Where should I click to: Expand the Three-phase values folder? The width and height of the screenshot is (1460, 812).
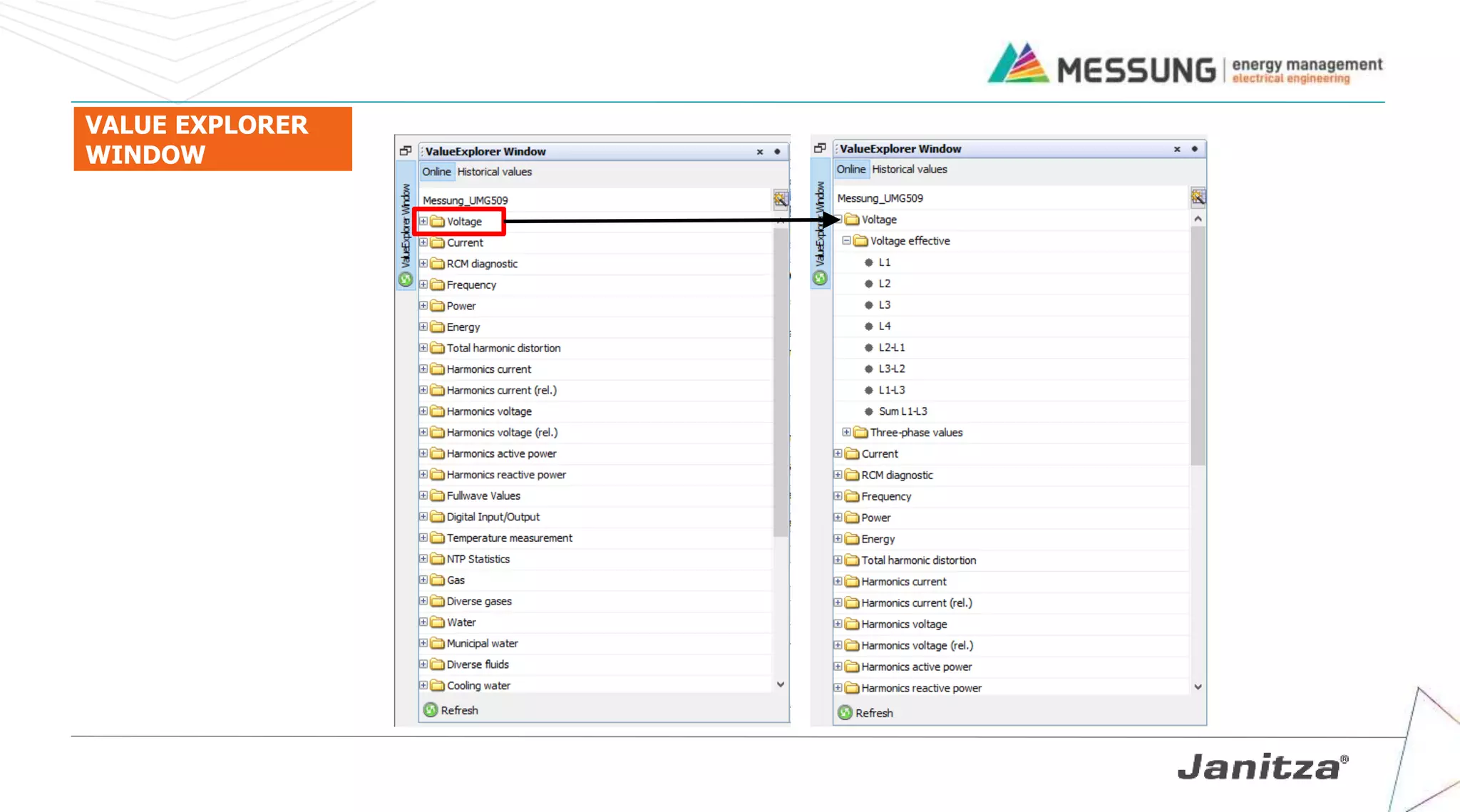coord(846,432)
